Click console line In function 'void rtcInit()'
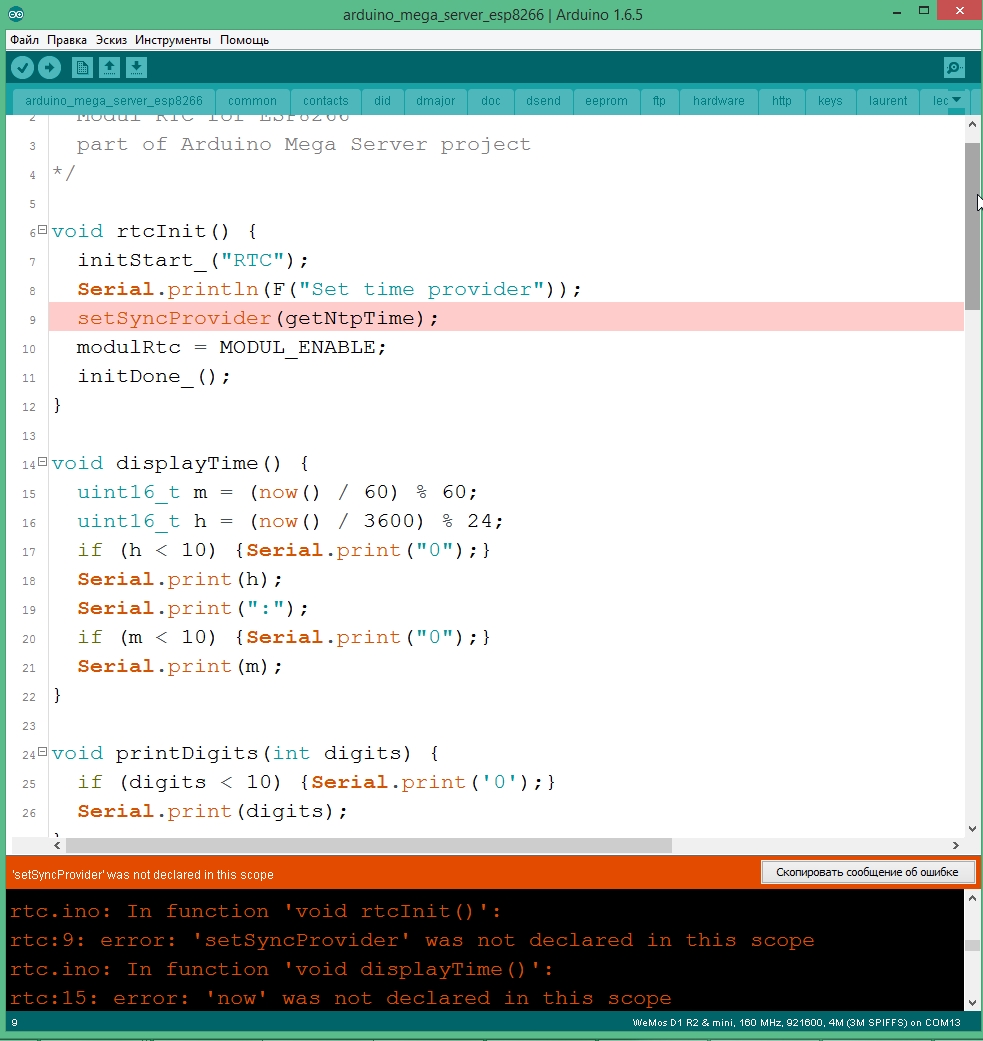The width and height of the screenshot is (983, 1041). (x=256, y=911)
